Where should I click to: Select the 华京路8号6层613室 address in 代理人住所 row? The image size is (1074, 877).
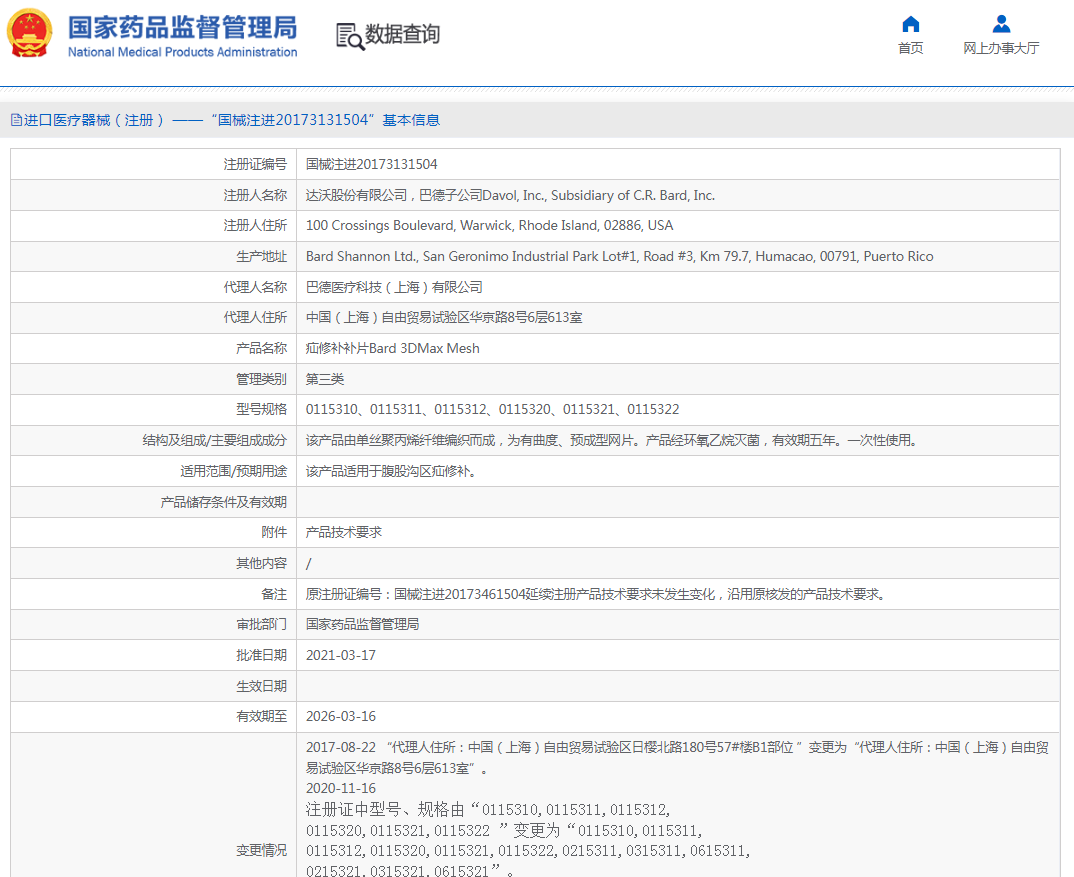click(444, 317)
